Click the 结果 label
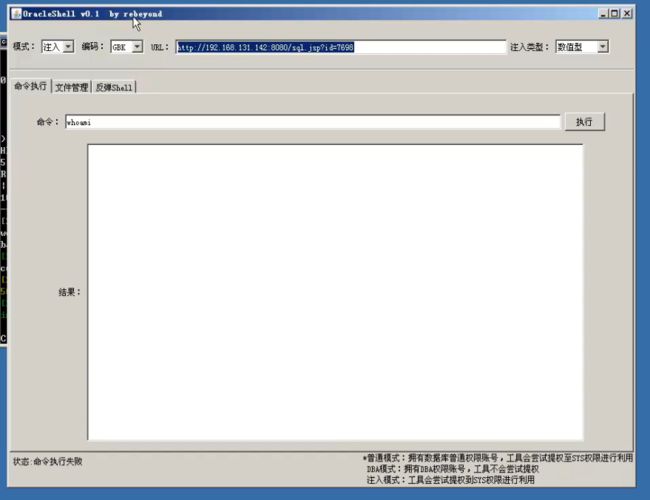This screenshot has height=500, width=650. click(x=69, y=292)
